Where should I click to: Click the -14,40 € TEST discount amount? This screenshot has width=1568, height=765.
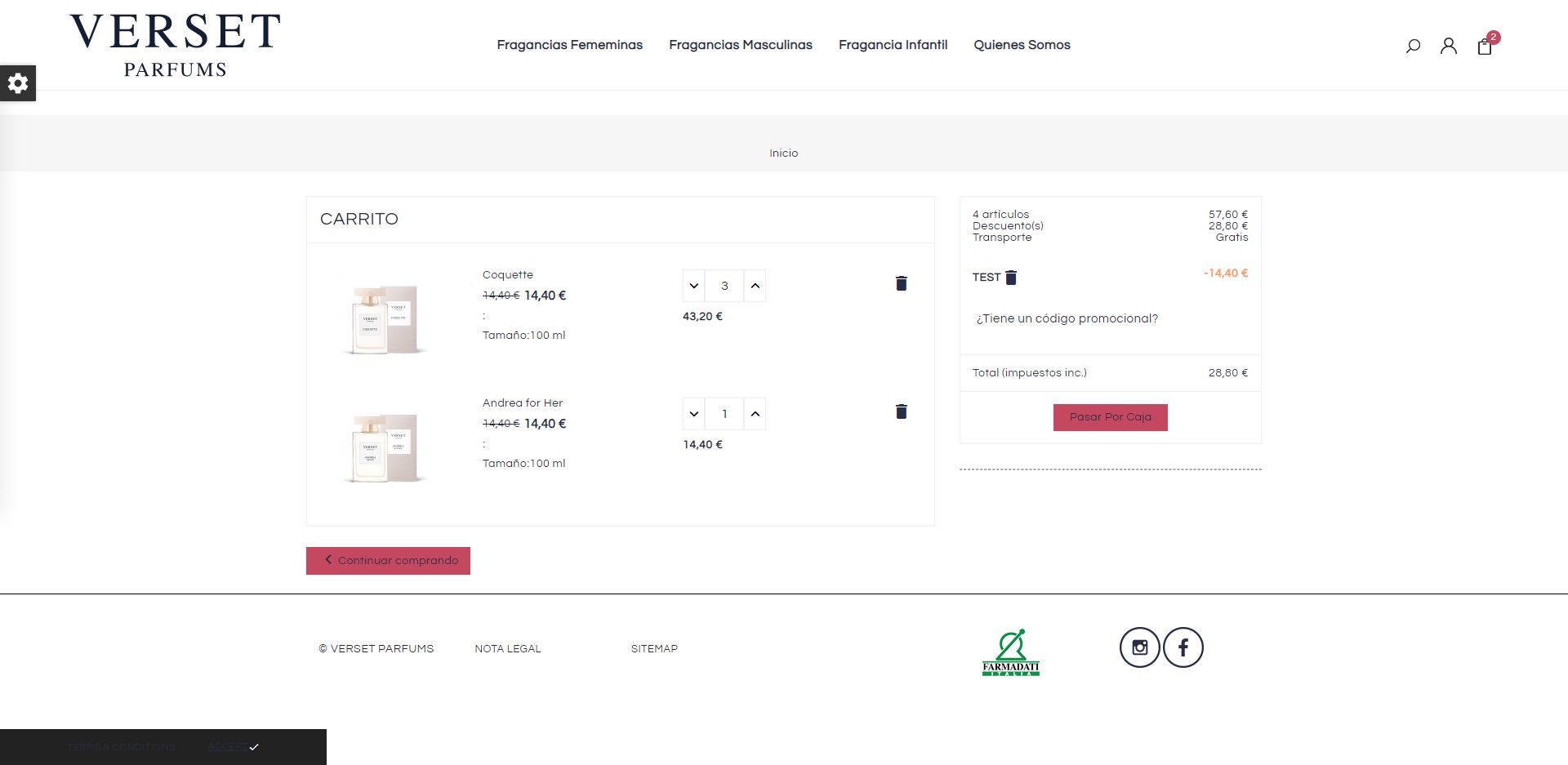(x=1226, y=274)
